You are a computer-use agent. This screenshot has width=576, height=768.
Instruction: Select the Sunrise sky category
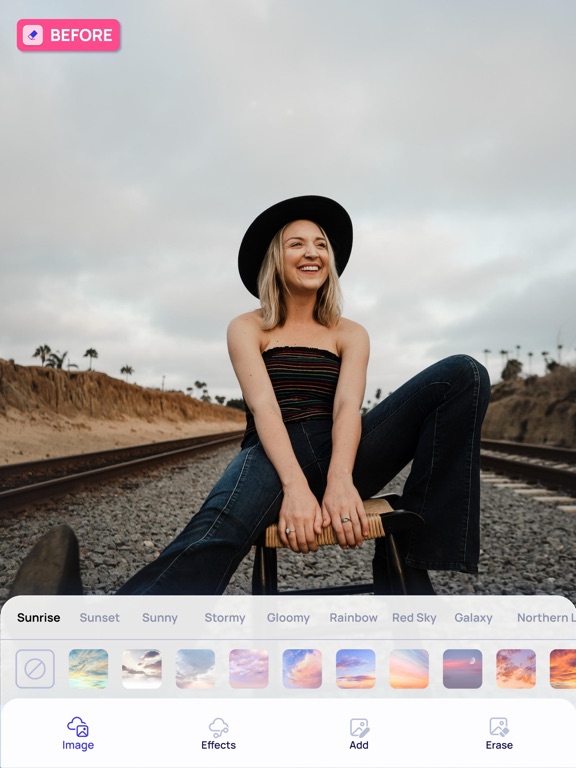coord(39,618)
